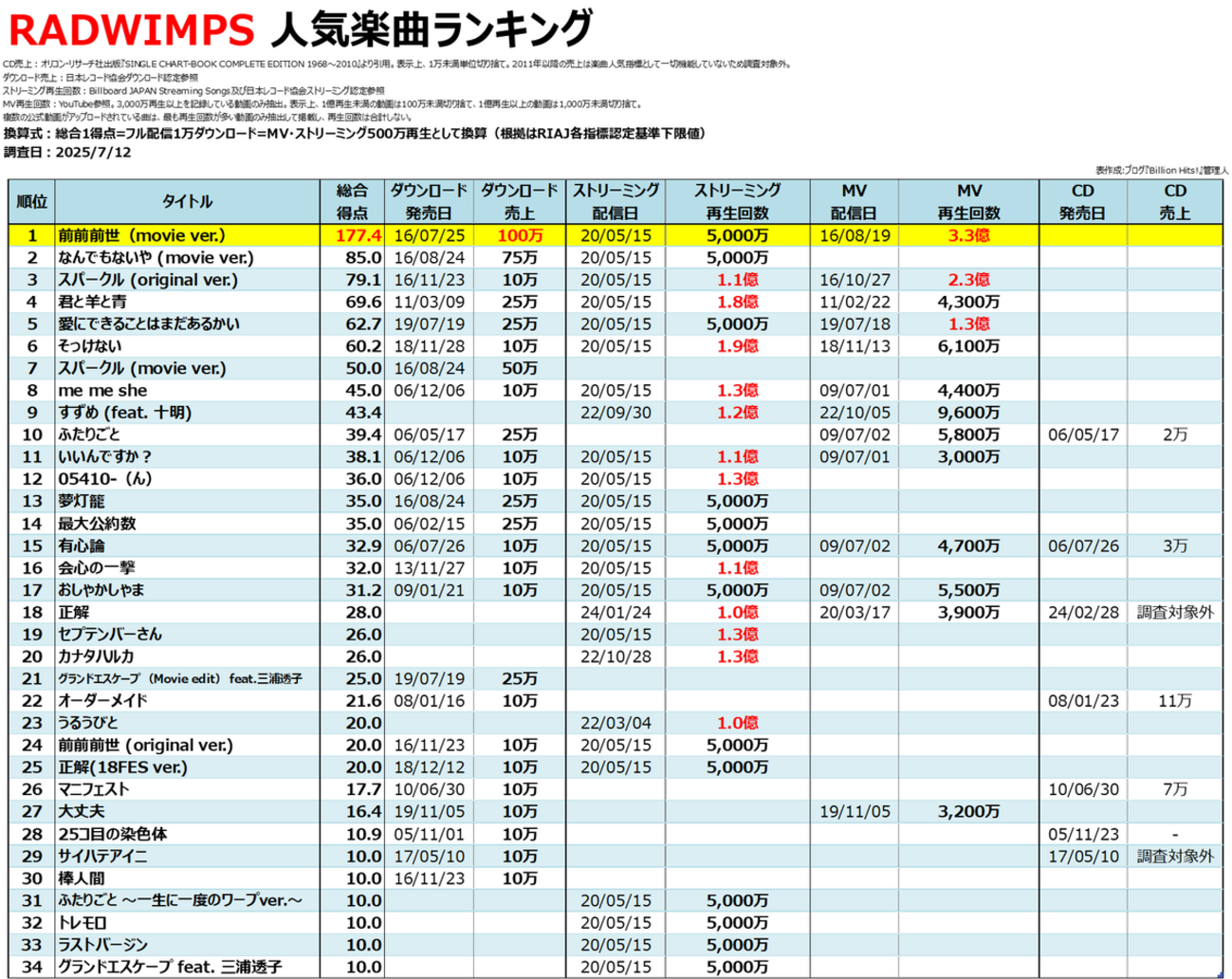Click song title '大丈夫'
Viewport: 1232px width, 979px height.
click(82, 811)
